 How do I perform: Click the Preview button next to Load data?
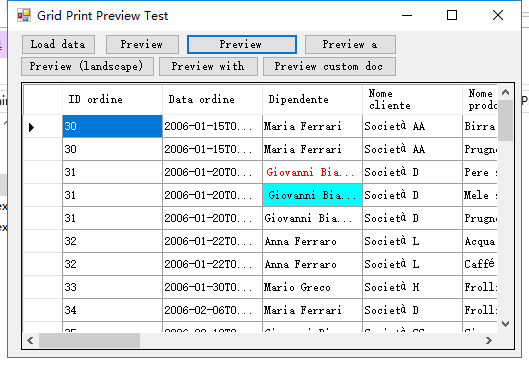[x=142, y=45]
